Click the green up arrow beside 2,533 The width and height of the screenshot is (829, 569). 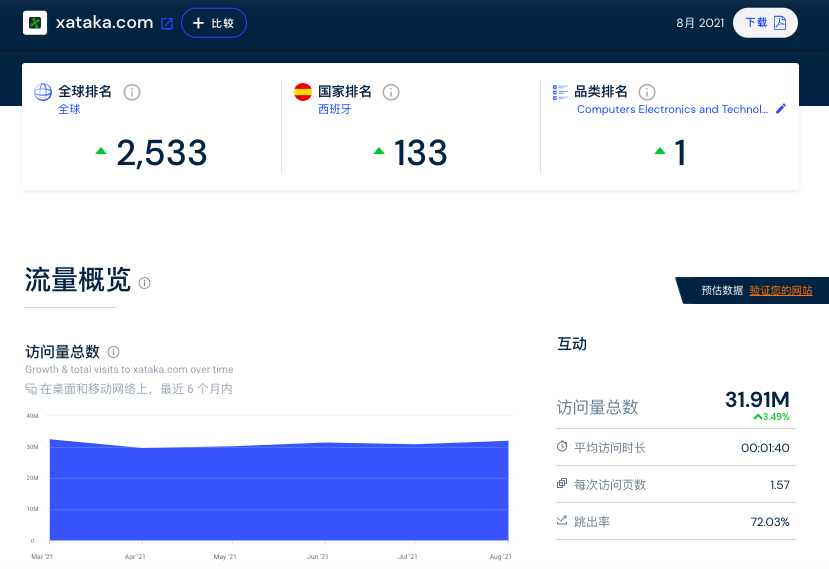101,151
